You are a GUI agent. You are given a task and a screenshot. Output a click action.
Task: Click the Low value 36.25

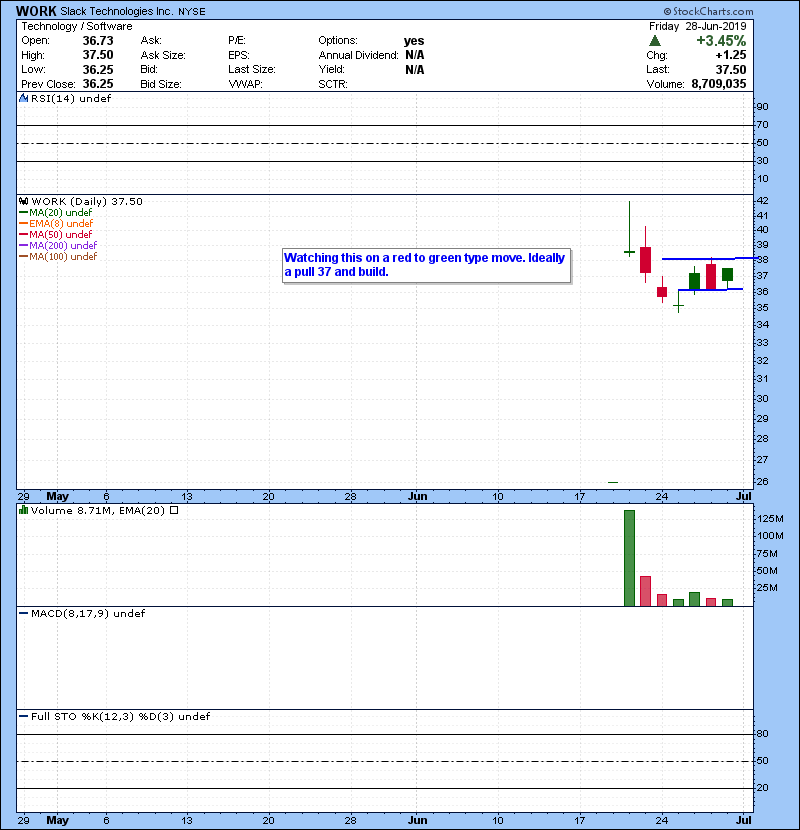(98, 69)
